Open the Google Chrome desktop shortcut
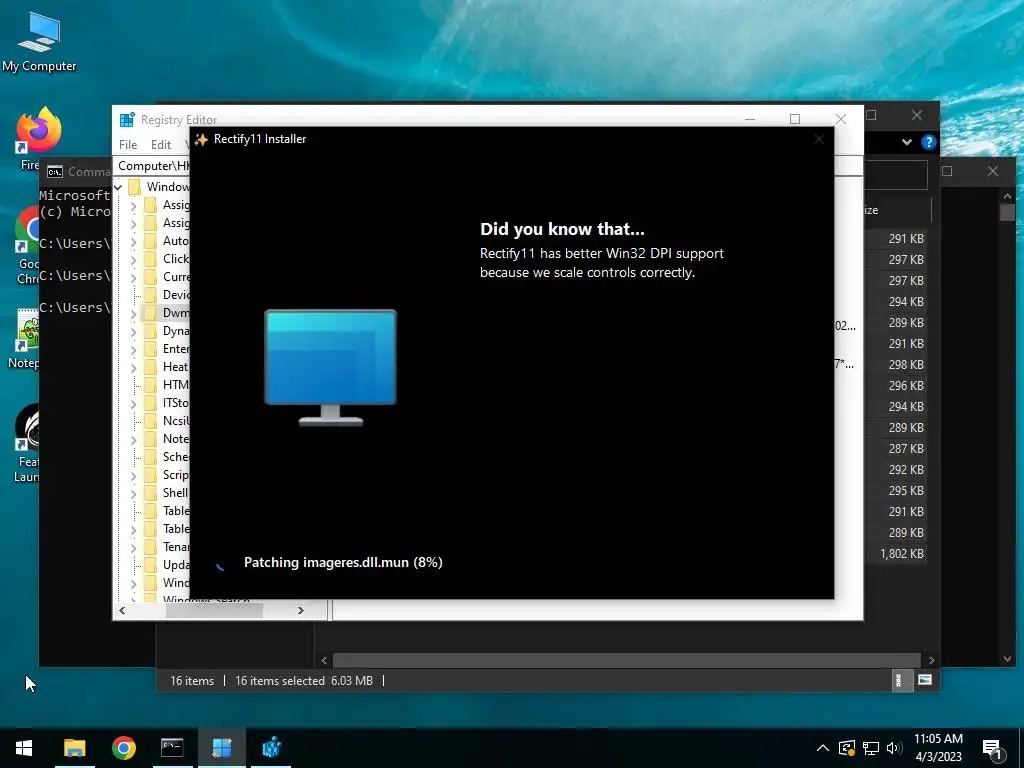This screenshot has width=1024, height=768. click(x=27, y=245)
